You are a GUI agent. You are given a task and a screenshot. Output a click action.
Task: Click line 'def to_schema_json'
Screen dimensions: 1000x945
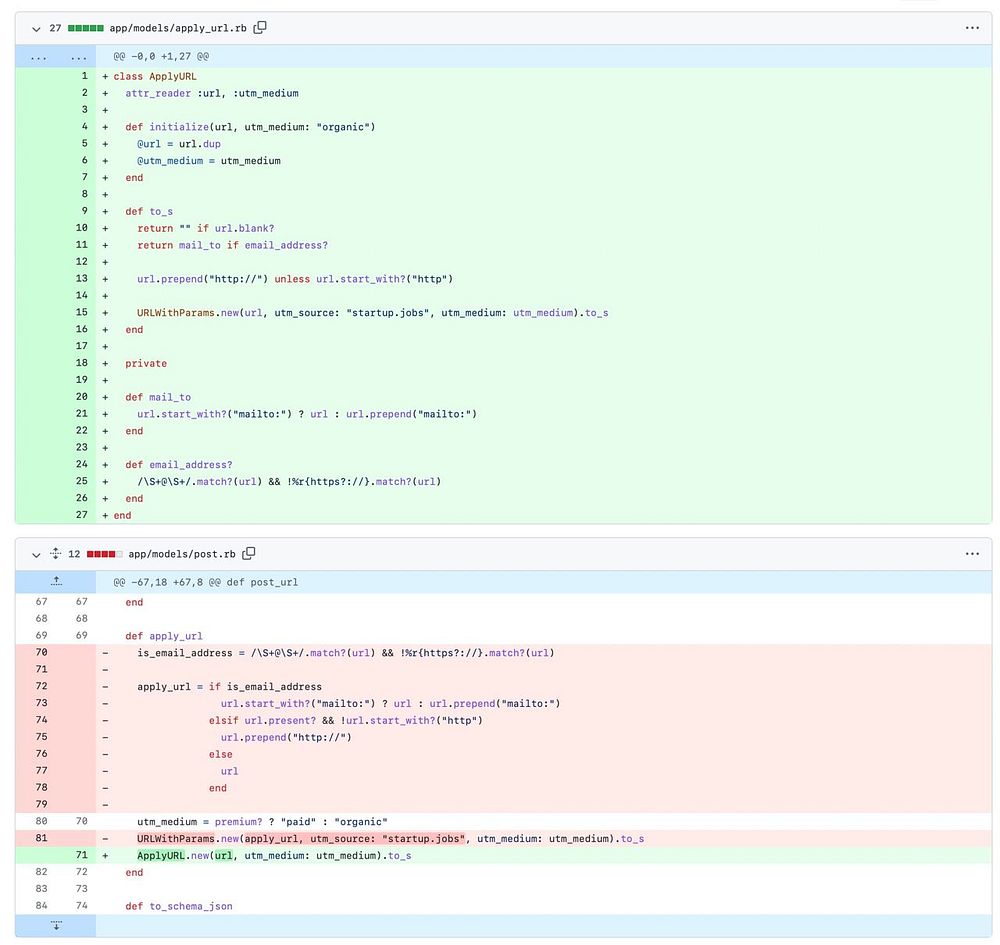pyautogui.click(x=179, y=906)
